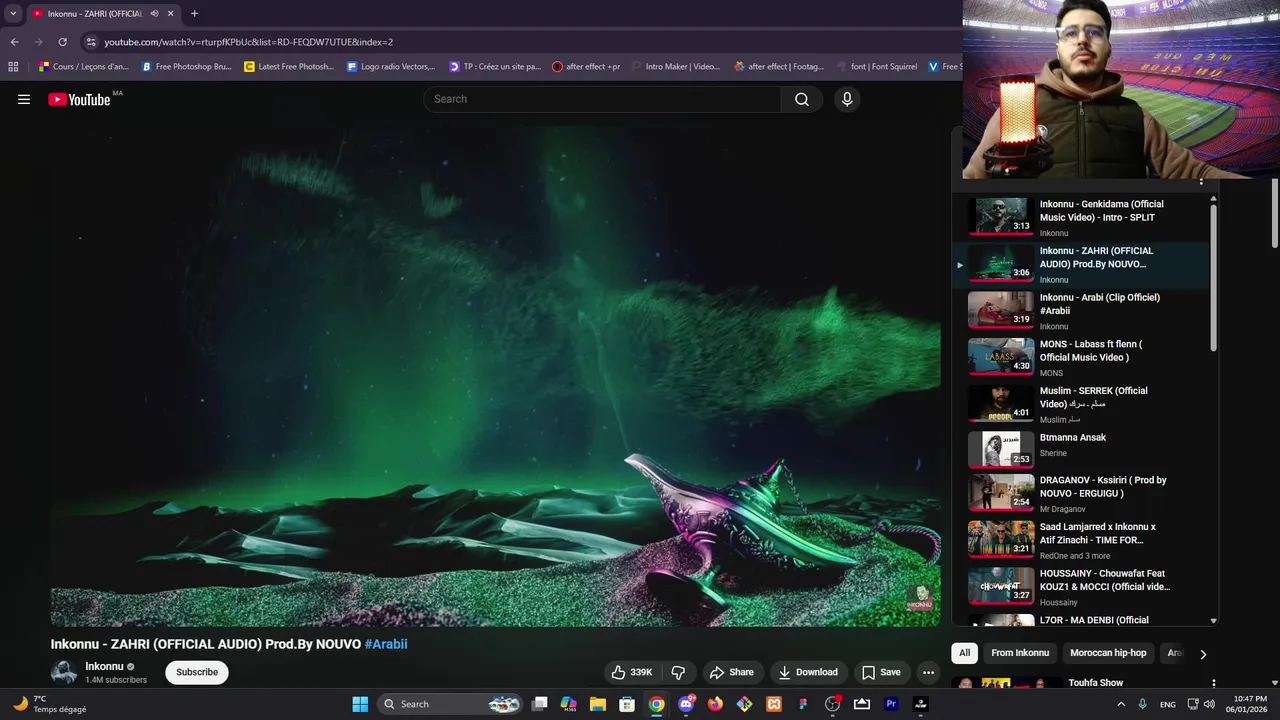
Task: Open Adobe Premiere Pro from taskbar
Action: tap(891, 704)
